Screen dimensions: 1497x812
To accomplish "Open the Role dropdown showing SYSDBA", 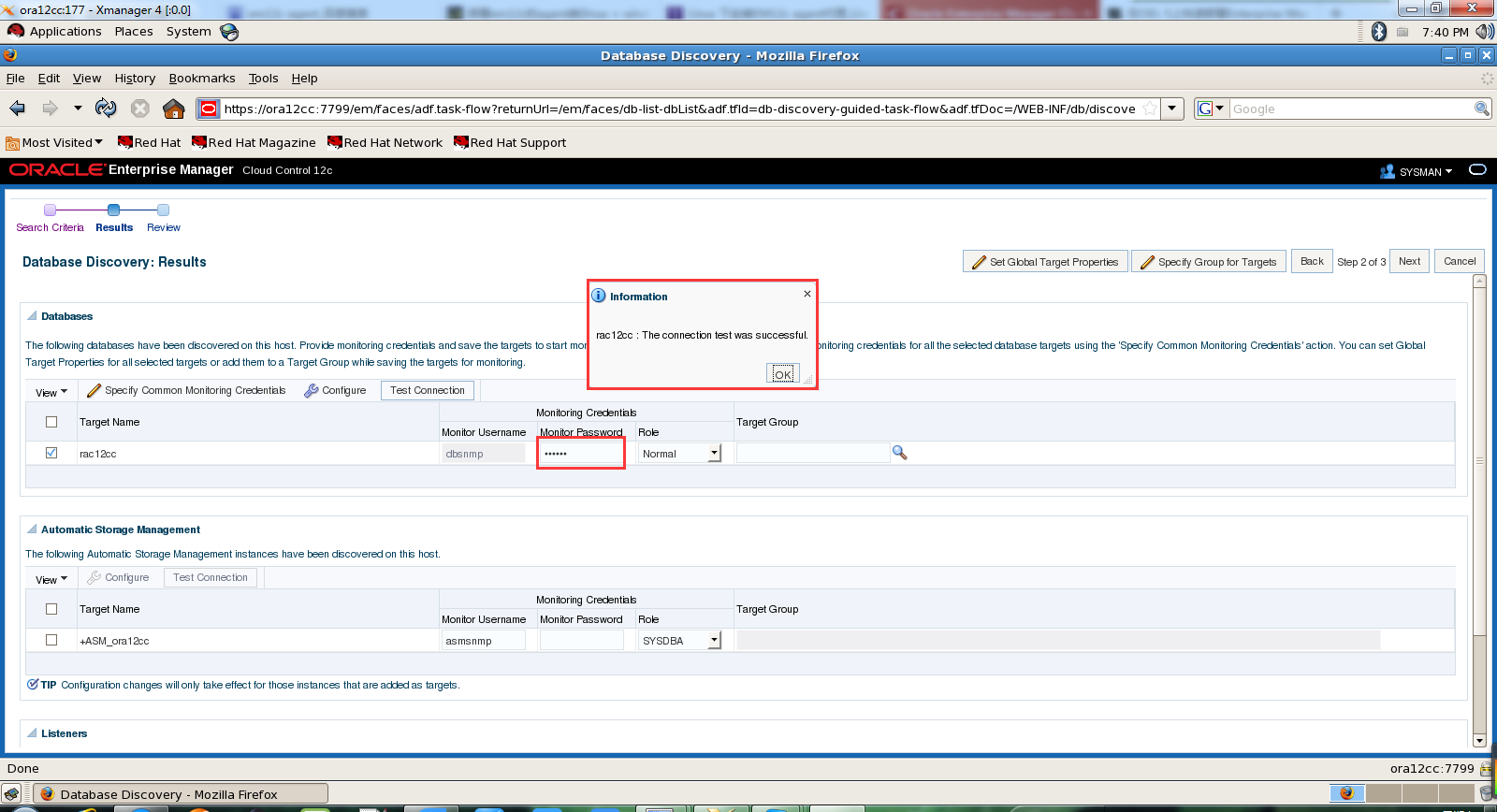I will 680,641.
